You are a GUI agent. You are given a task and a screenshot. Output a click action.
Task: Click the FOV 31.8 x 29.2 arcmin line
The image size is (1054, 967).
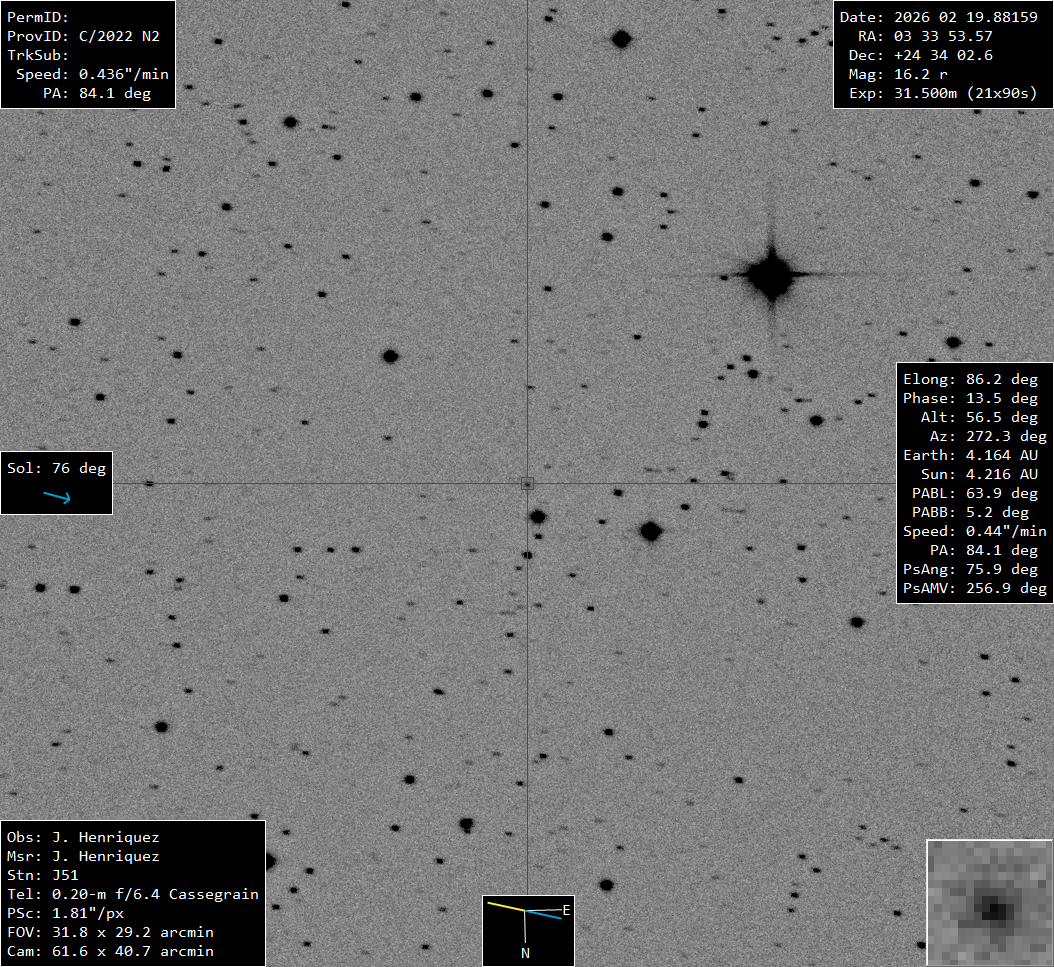coord(131,932)
